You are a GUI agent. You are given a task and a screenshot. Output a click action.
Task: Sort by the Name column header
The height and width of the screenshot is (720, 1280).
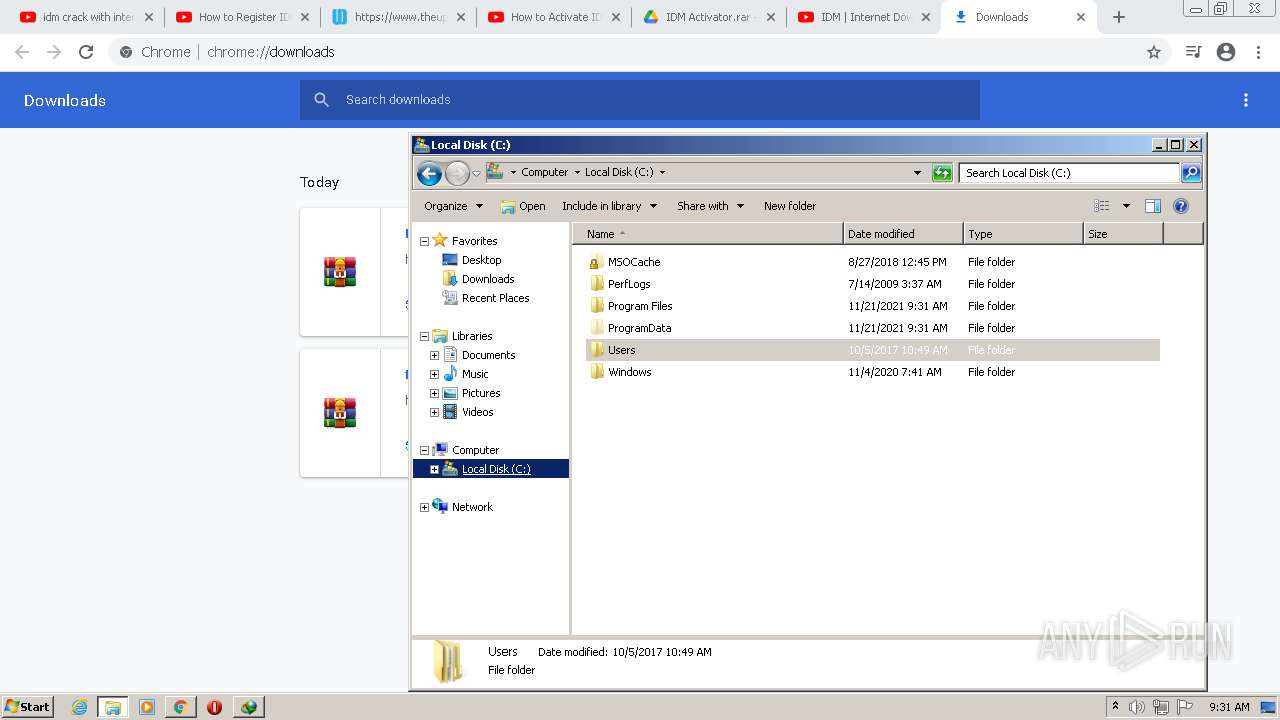click(x=708, y=234)
